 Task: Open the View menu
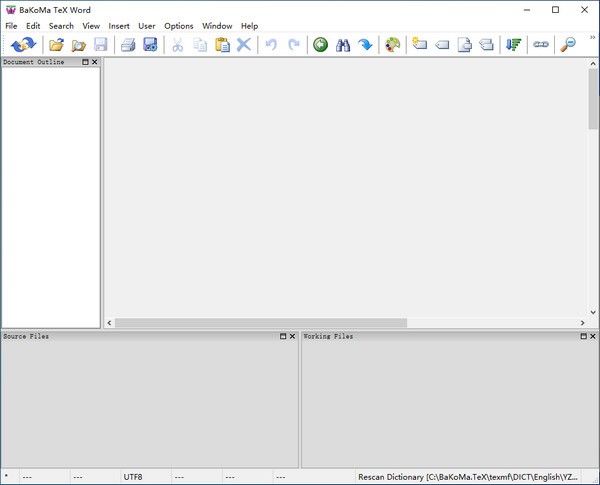point(91,26)
